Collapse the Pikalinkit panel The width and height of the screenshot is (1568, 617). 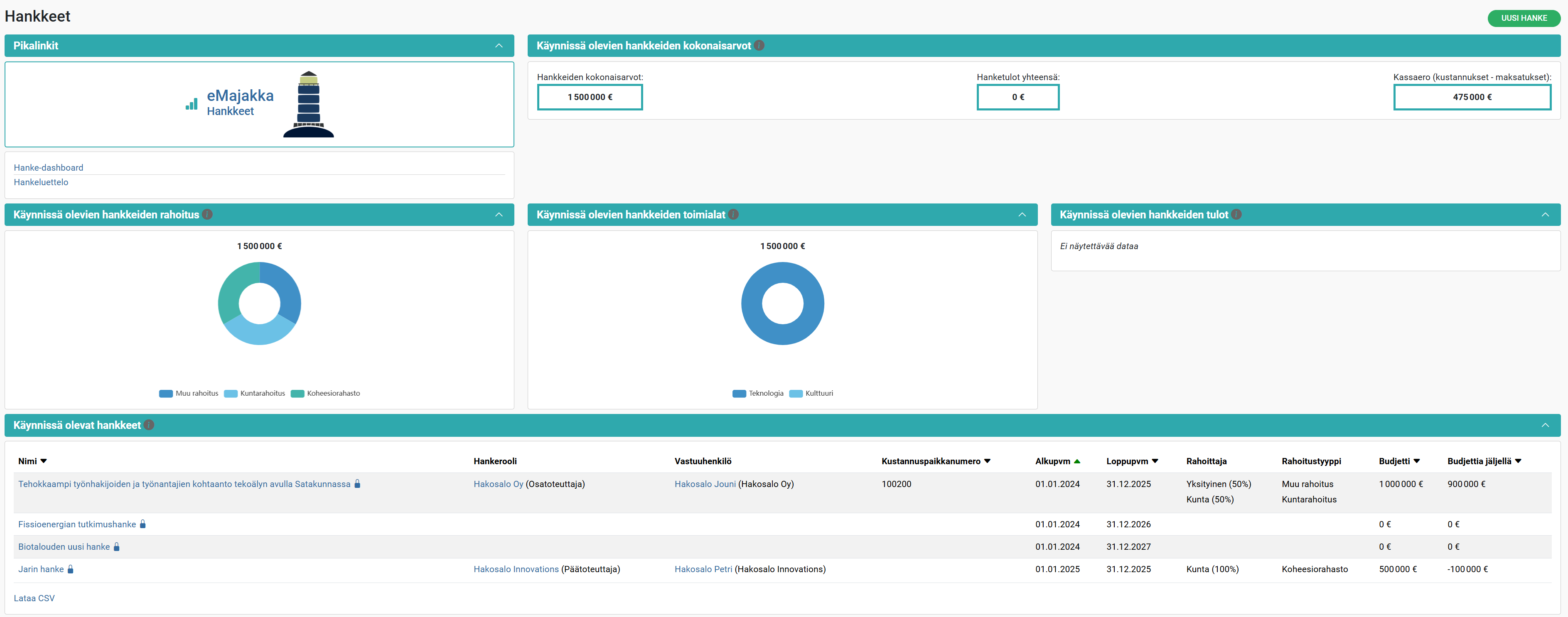[499, 46]
